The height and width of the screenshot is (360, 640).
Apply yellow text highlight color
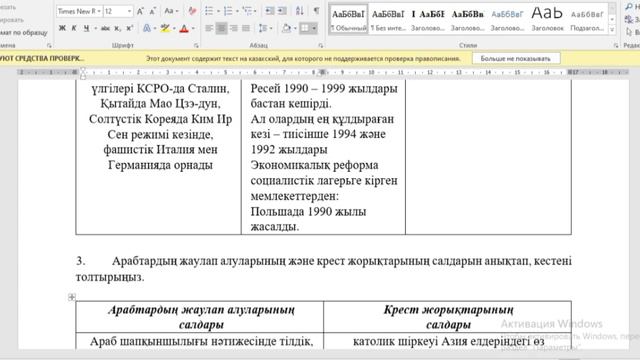click(165, 28)
